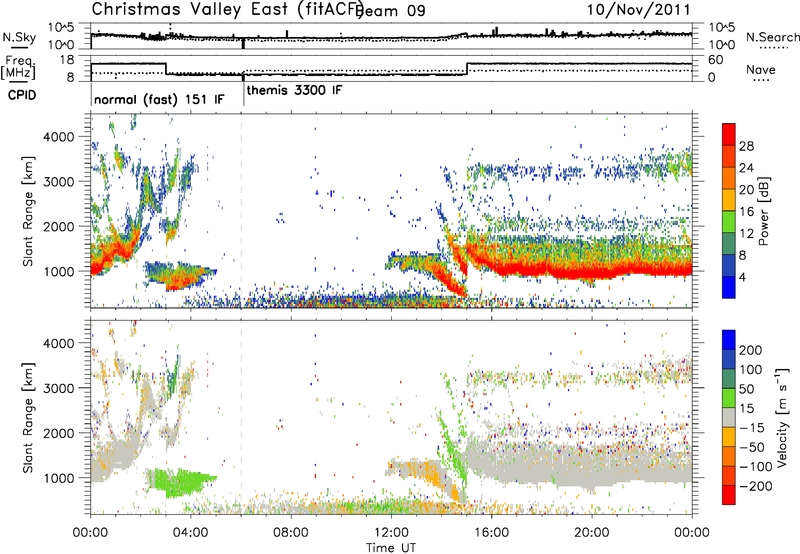
Task: Click the 'Beam 09' label
Action: pyautogui.click(x=392, y=11)
